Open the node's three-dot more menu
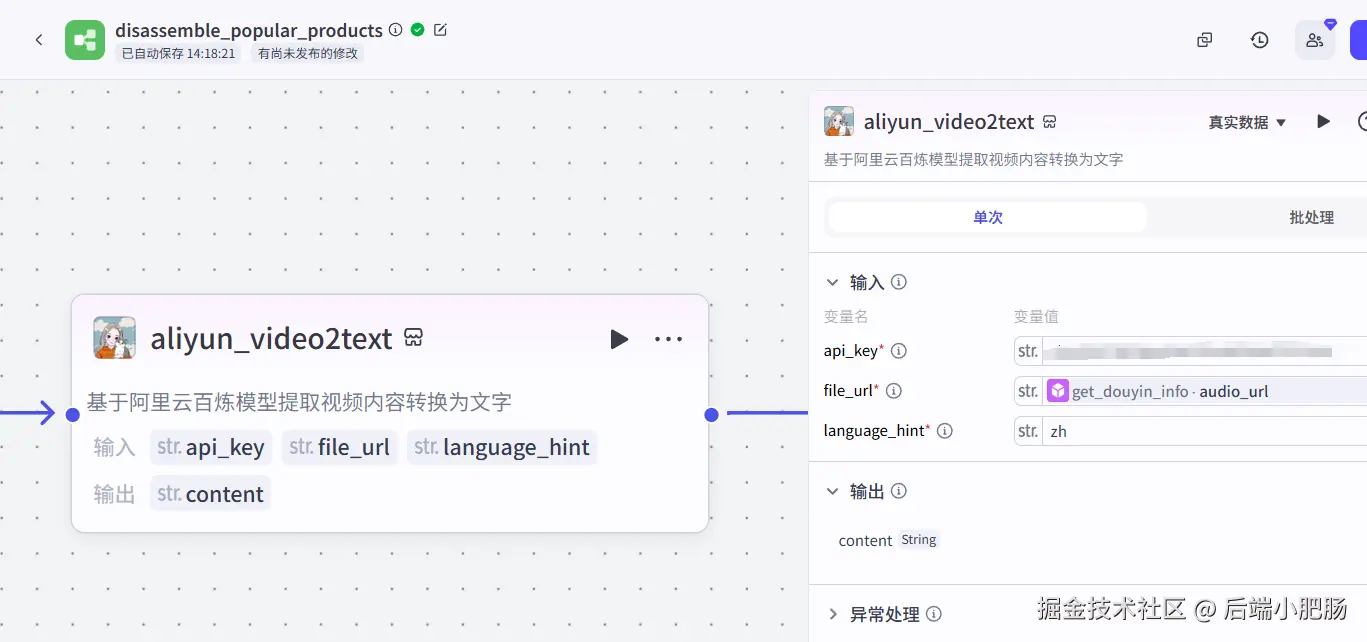Viewport: 1367px width, 642px height. tap(668, 339)
